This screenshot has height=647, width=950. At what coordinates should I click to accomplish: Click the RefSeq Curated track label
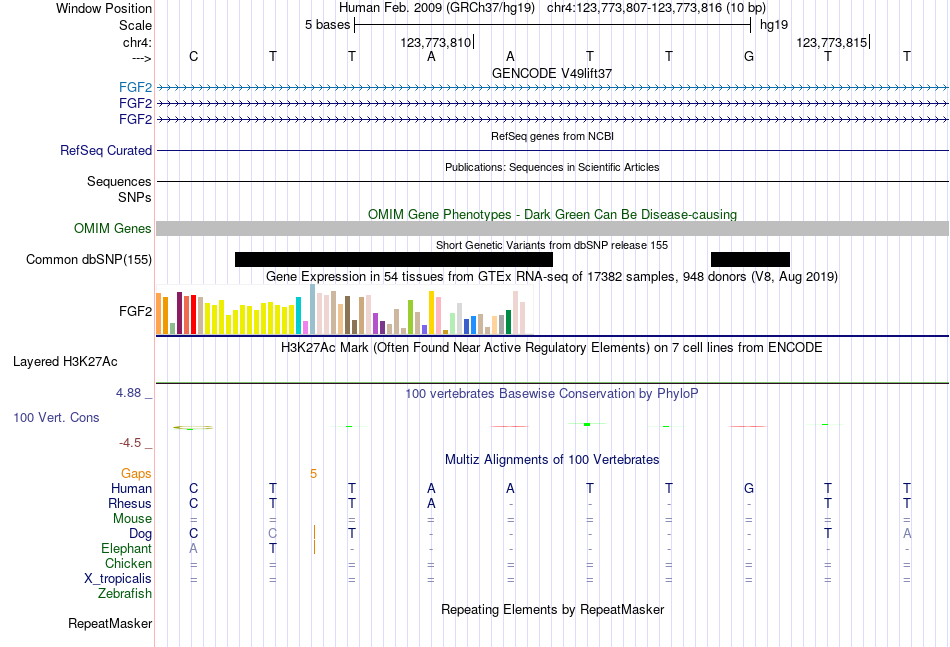pyautogui.click(x=106, y=150)
